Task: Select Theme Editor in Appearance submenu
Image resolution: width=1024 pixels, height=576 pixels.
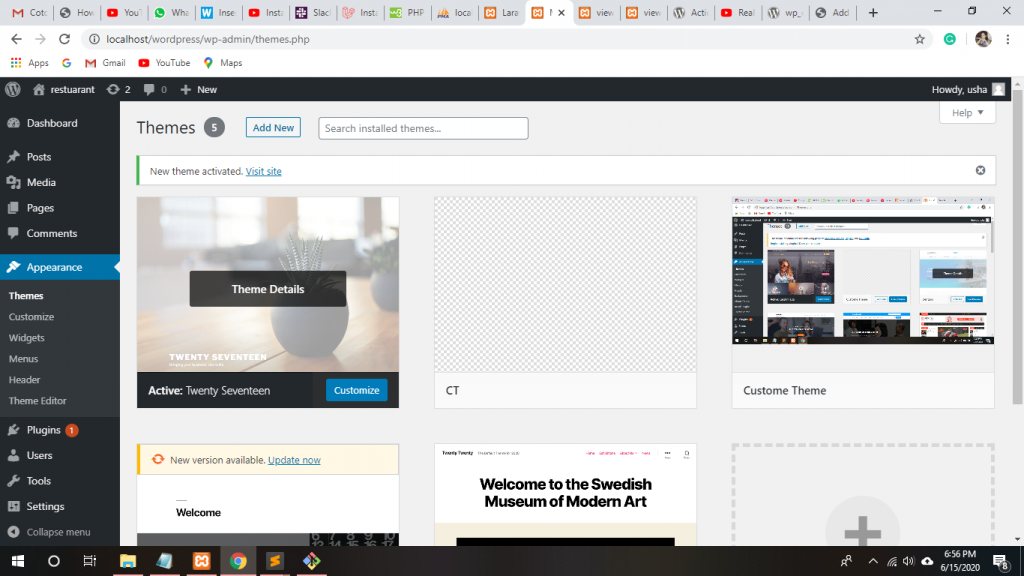Action: [38, 401]
